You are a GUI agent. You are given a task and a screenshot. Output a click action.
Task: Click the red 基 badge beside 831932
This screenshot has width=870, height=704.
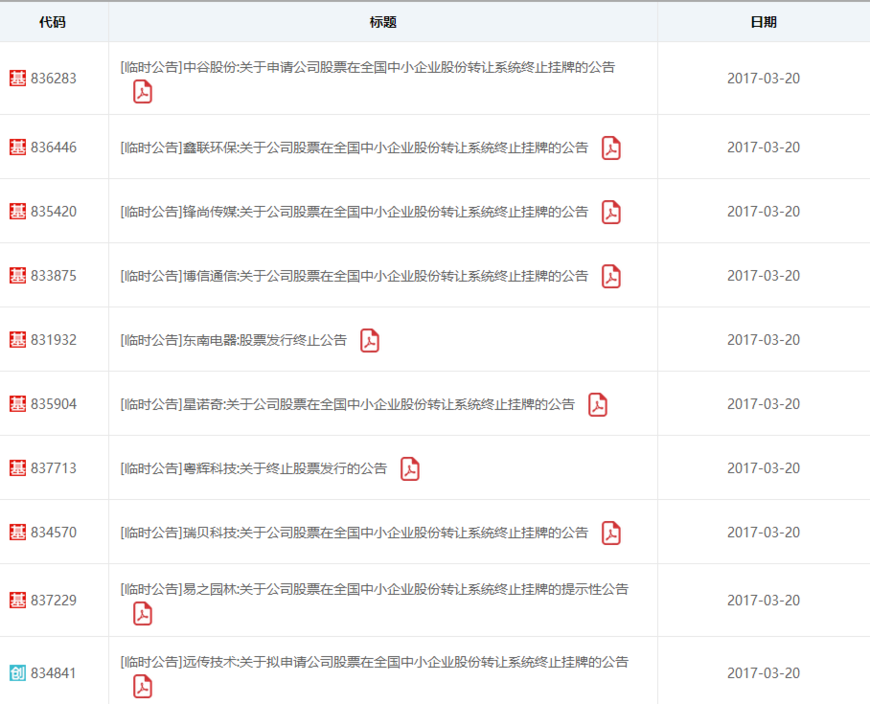(18, 340)
